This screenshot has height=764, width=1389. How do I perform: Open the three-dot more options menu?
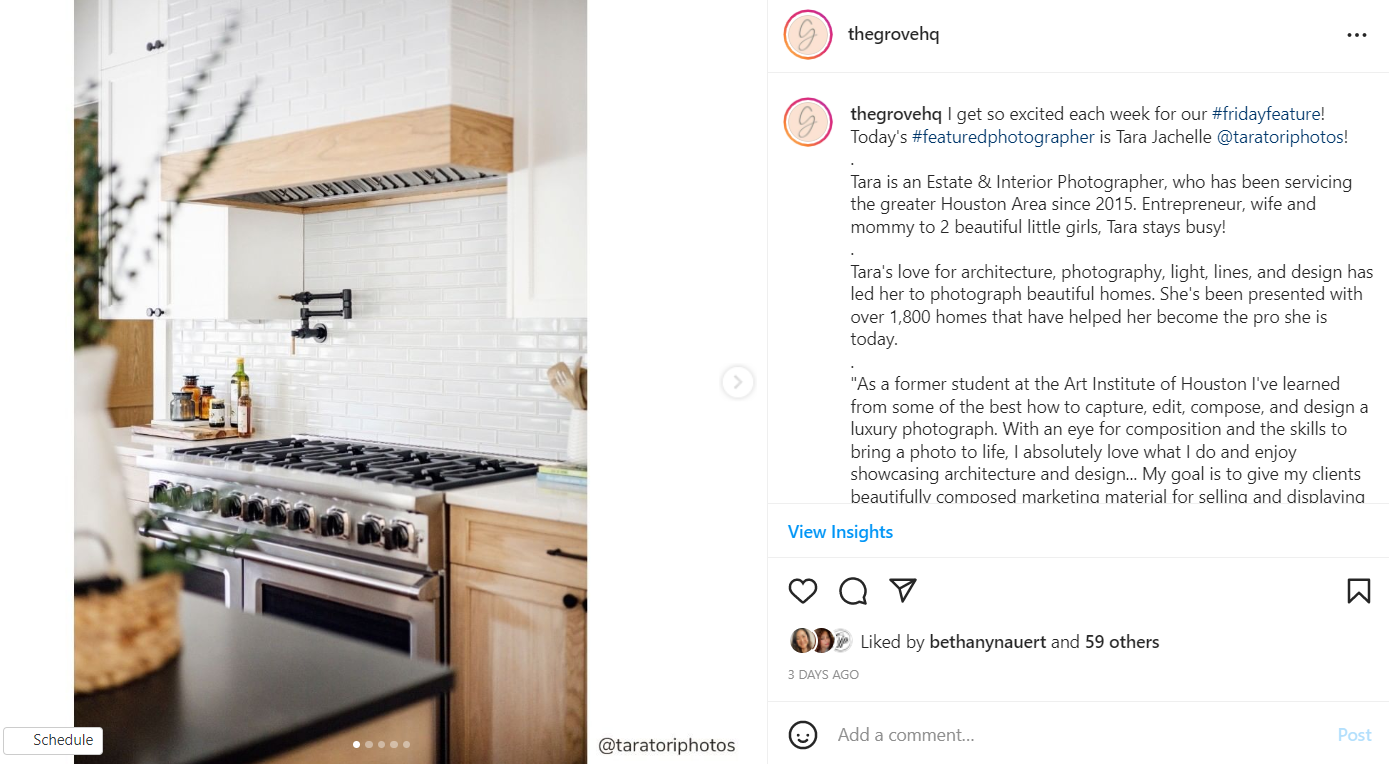[1357, 35]
